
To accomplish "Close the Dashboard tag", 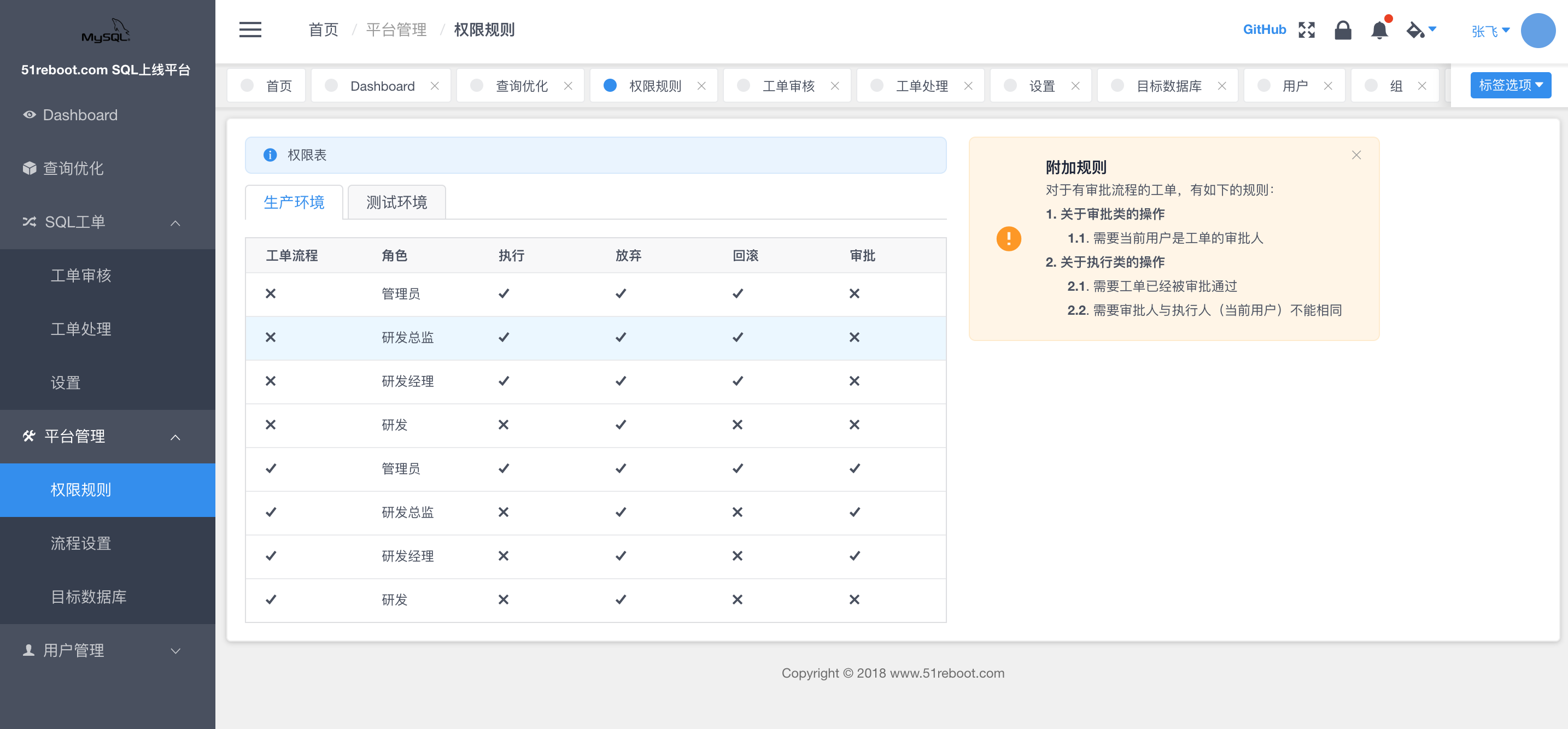I will click(x=435, y=86).
